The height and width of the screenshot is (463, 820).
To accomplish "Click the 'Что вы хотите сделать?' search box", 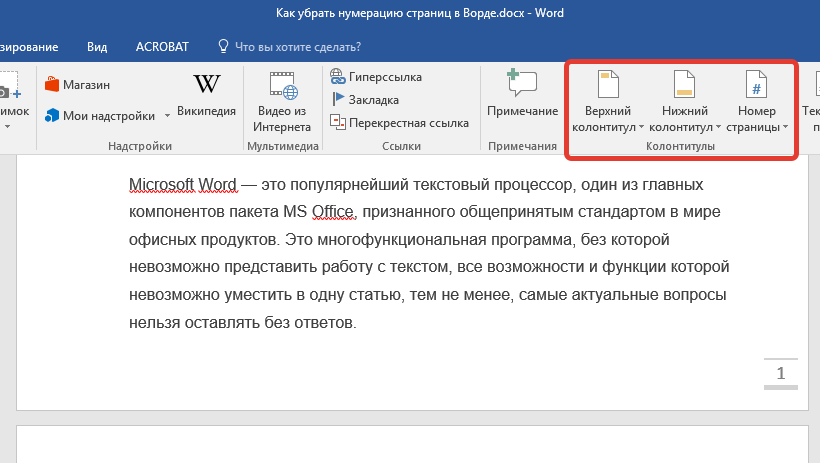I will (296, 46).
